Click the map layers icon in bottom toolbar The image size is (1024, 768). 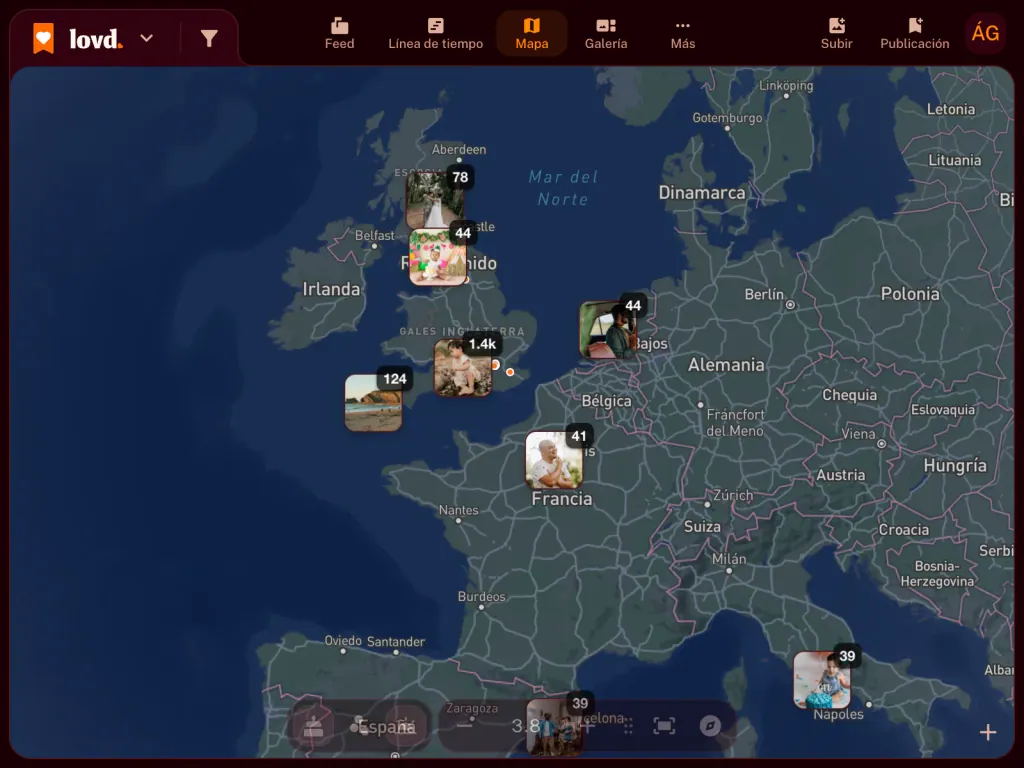coord(314,726)
